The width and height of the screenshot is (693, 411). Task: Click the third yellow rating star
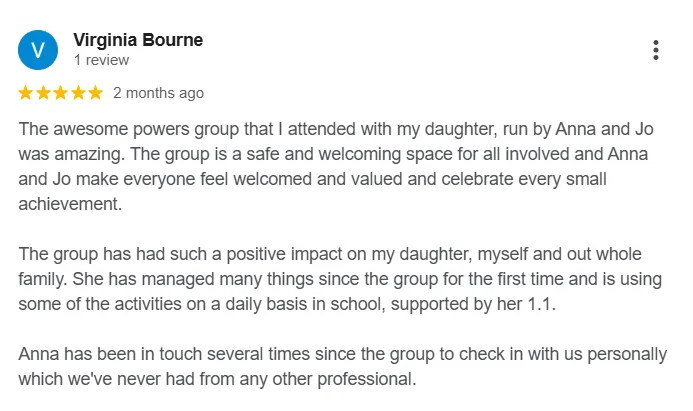(x=60, y=93)
